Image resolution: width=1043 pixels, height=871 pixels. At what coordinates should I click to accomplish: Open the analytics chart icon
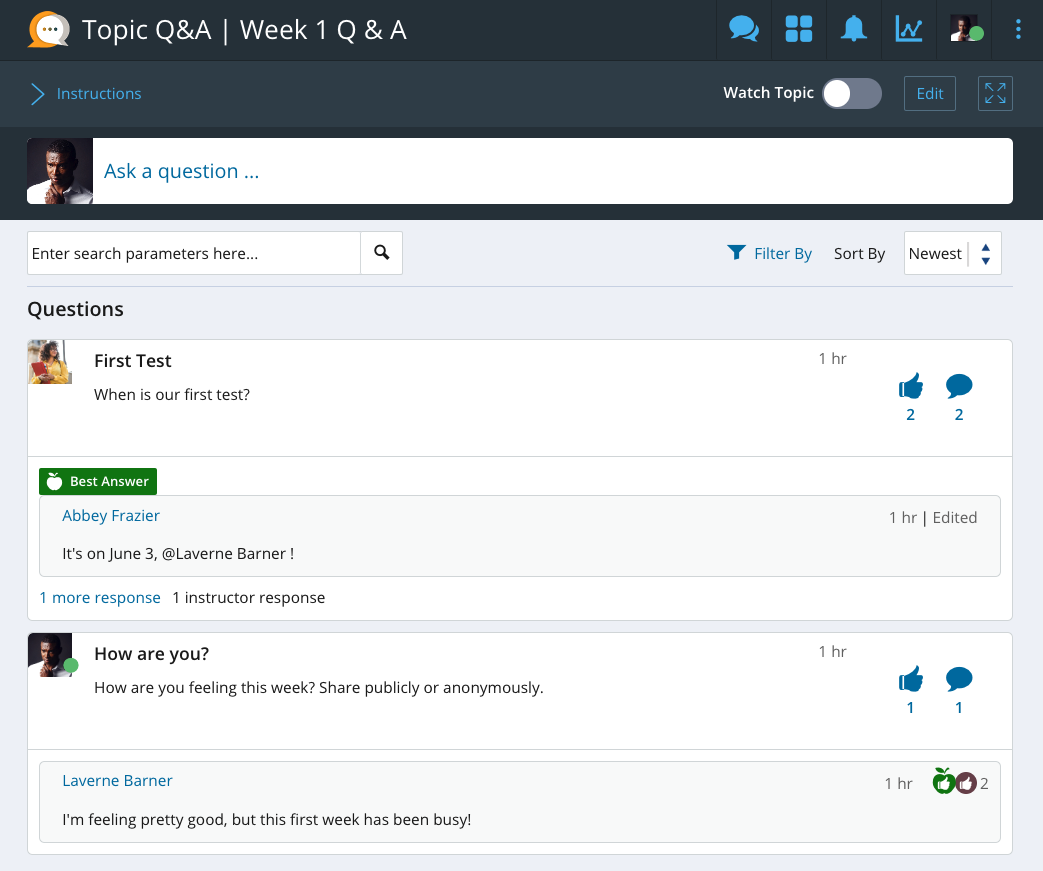click(x=908, y=29)
